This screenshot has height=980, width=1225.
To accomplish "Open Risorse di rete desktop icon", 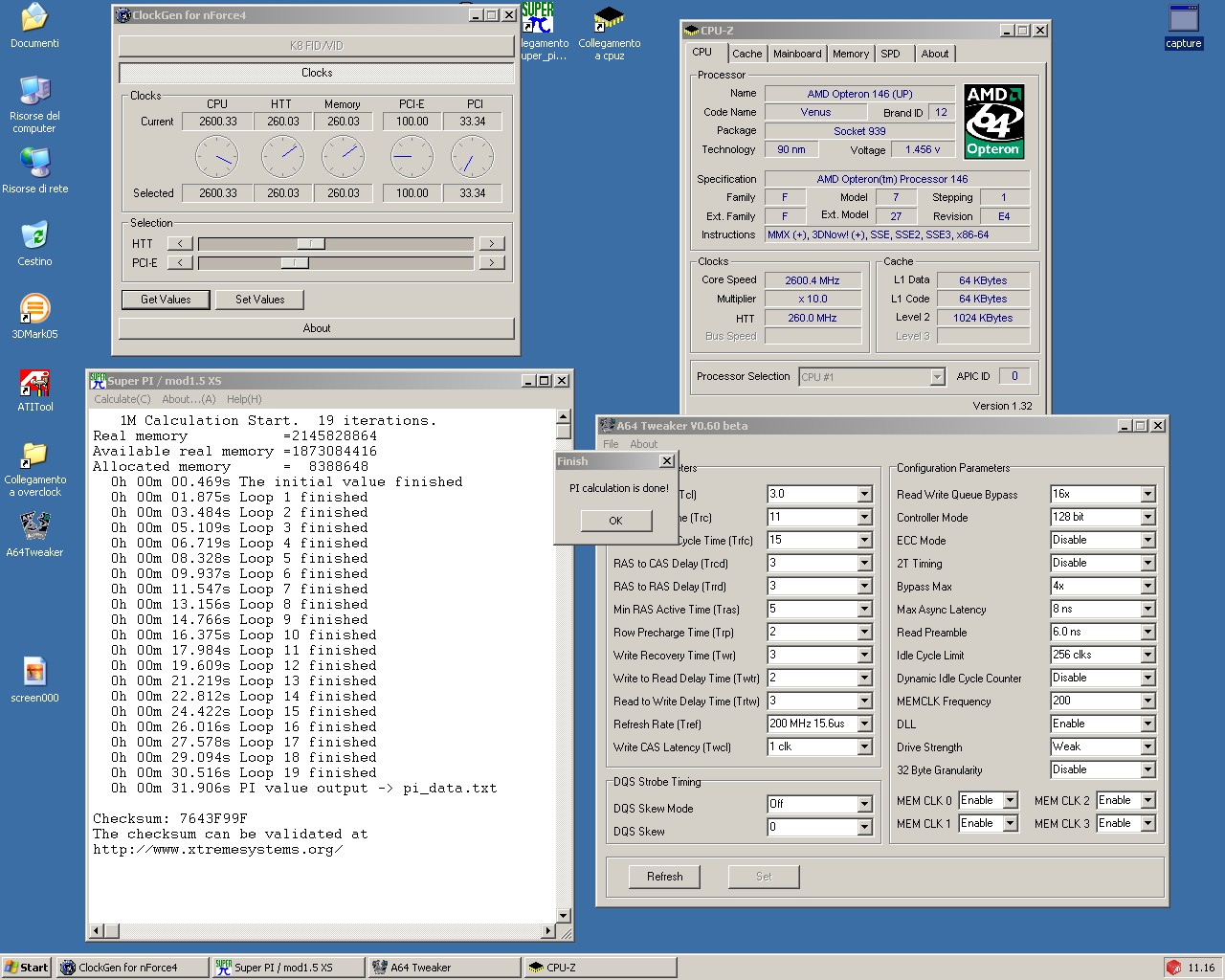I will pyautogui.click(x=34, y=170).
